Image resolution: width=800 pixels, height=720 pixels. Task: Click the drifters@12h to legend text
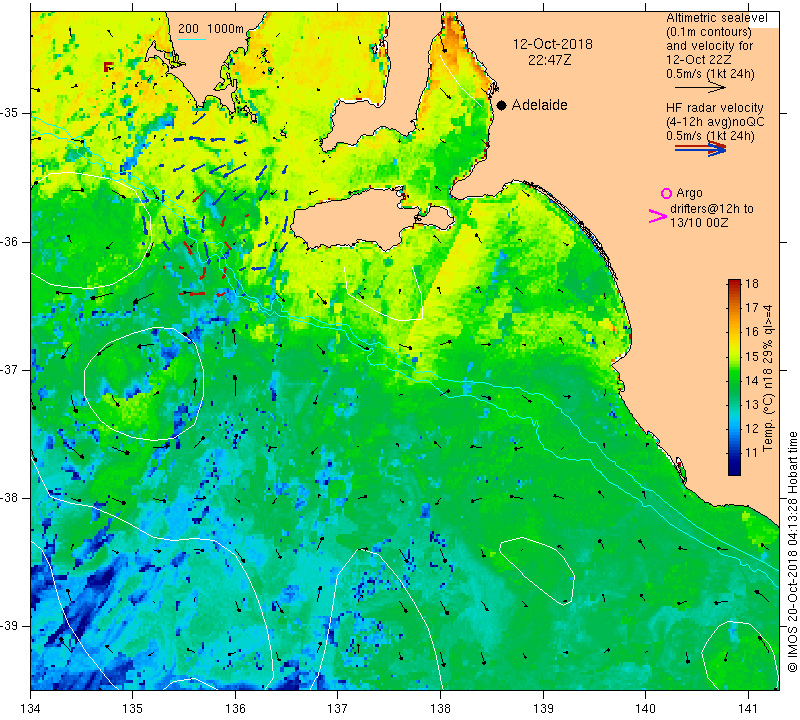pos(711,209)
